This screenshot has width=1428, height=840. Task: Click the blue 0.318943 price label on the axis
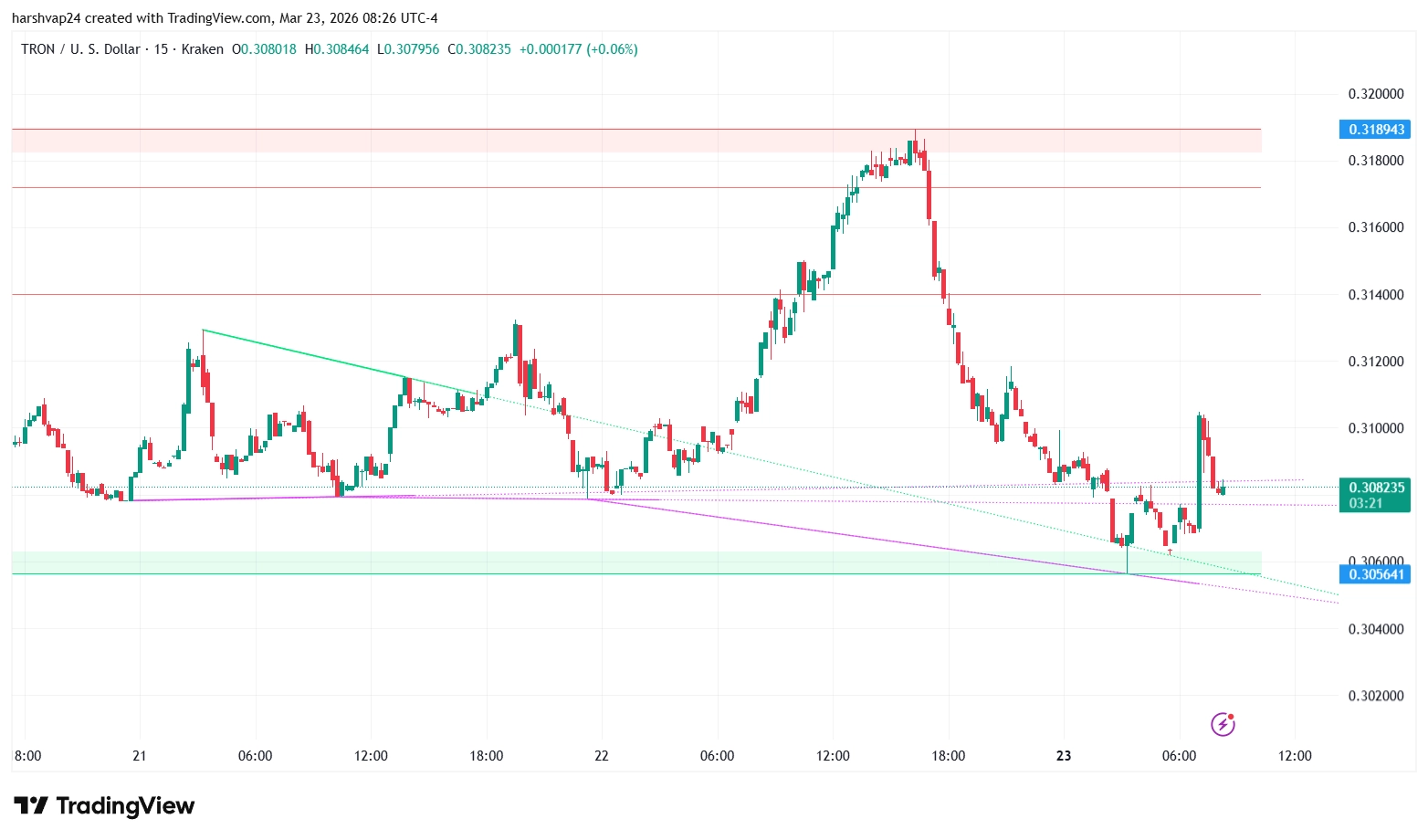pyautogui.click(x=1377, y=130)
